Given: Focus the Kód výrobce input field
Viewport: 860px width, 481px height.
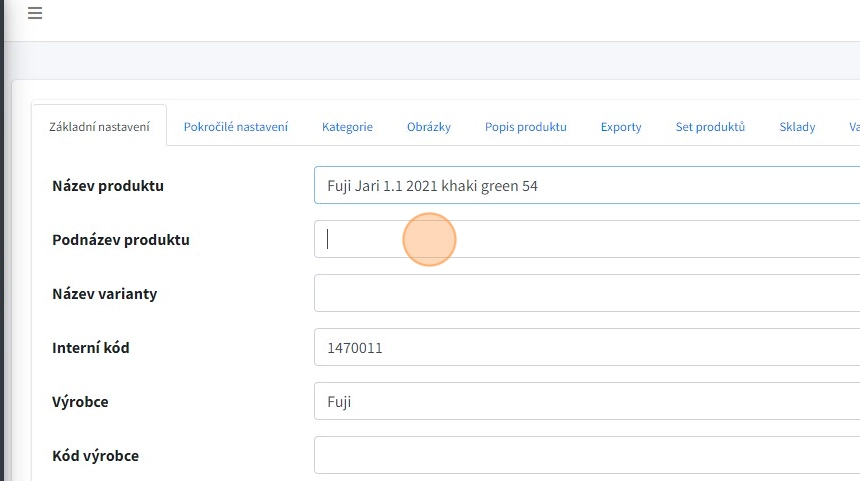Looking at the screenshot, I should click(x=586, y=455).
